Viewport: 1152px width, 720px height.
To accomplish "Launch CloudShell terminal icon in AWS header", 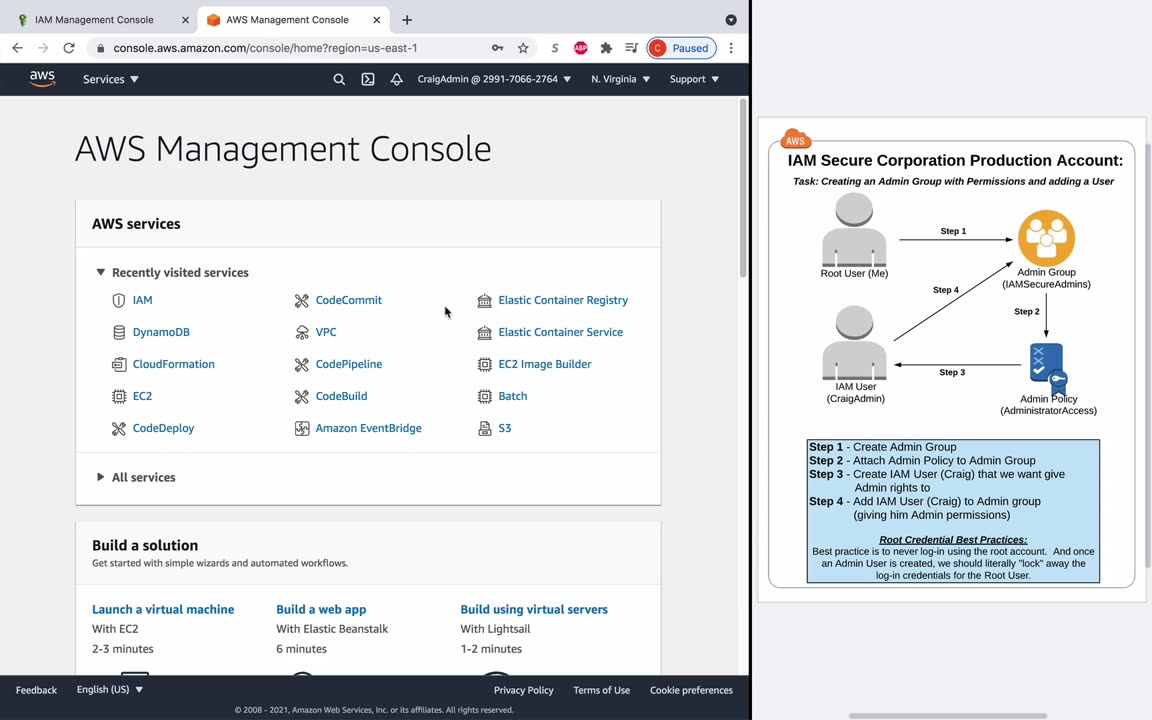I will [368, 79].
